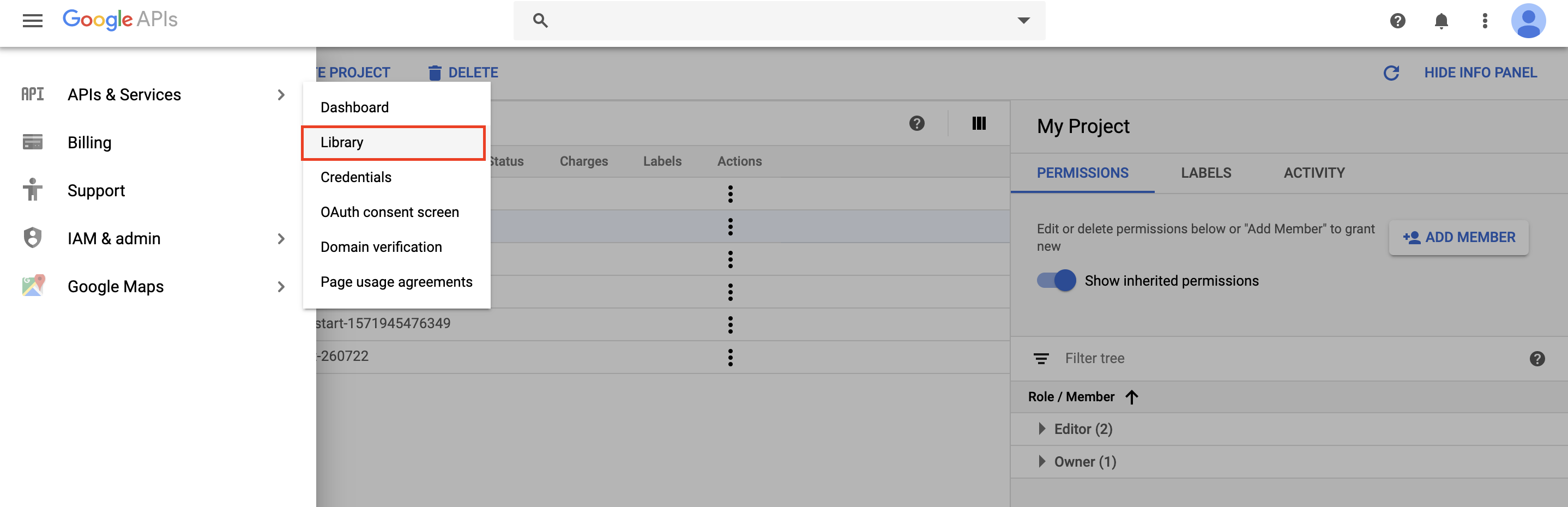The height and width of the screenshot is (507, 1568).
Task: Open the column display options icon
Action: (978, 124)
